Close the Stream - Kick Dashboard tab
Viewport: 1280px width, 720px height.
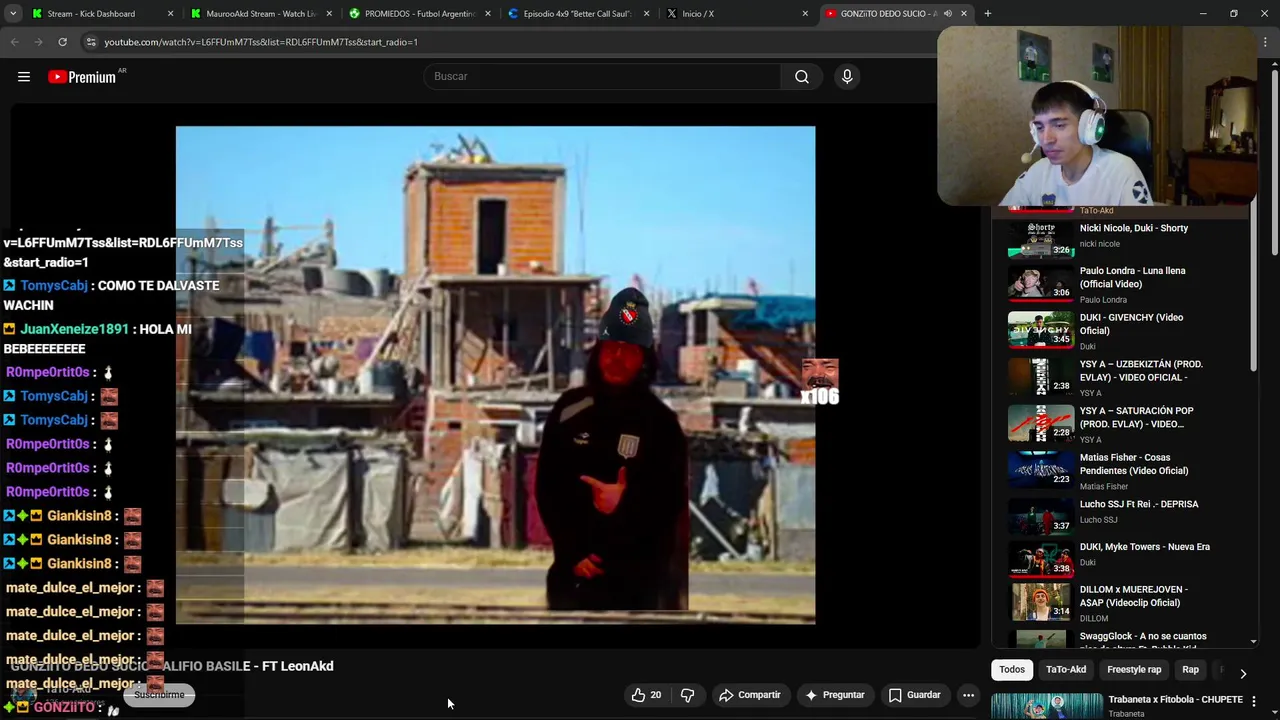[170, 14]
